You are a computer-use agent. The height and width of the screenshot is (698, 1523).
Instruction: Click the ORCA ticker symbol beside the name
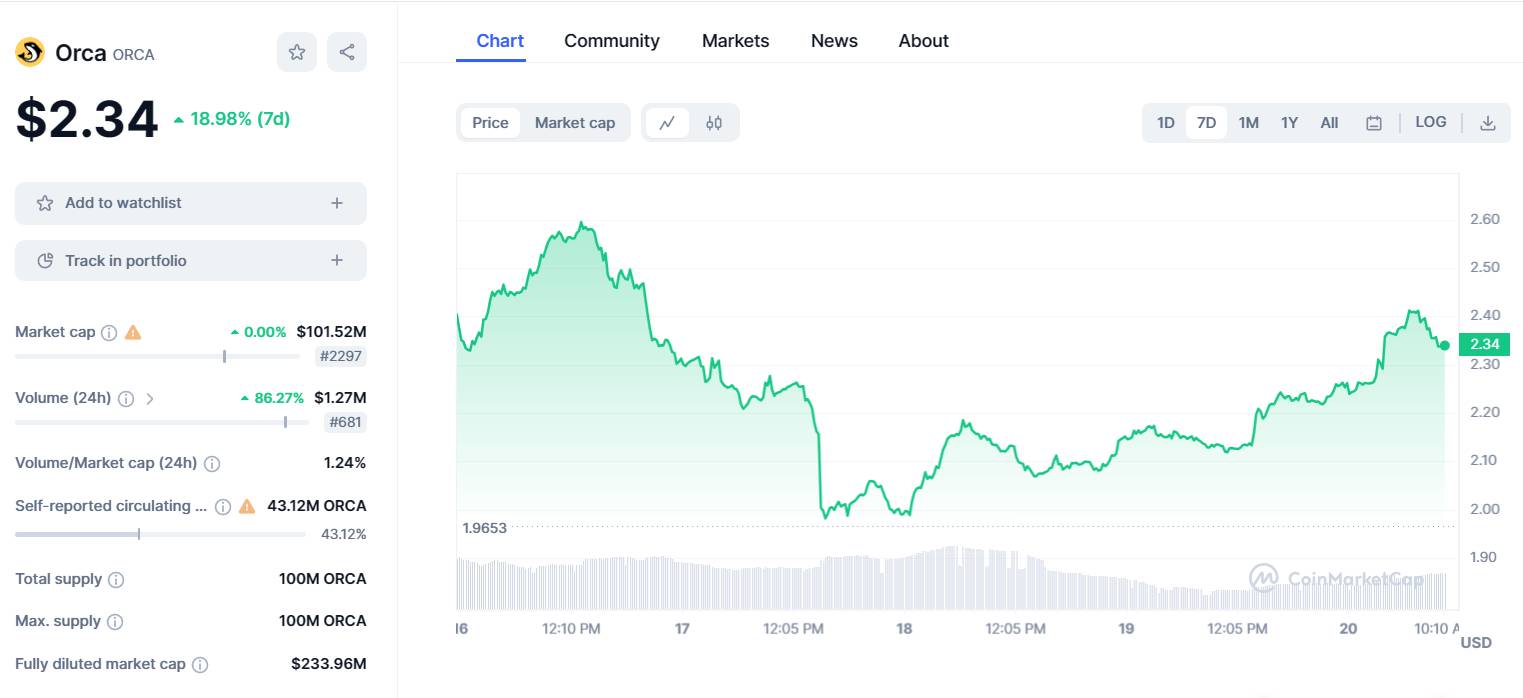[134, 55]
